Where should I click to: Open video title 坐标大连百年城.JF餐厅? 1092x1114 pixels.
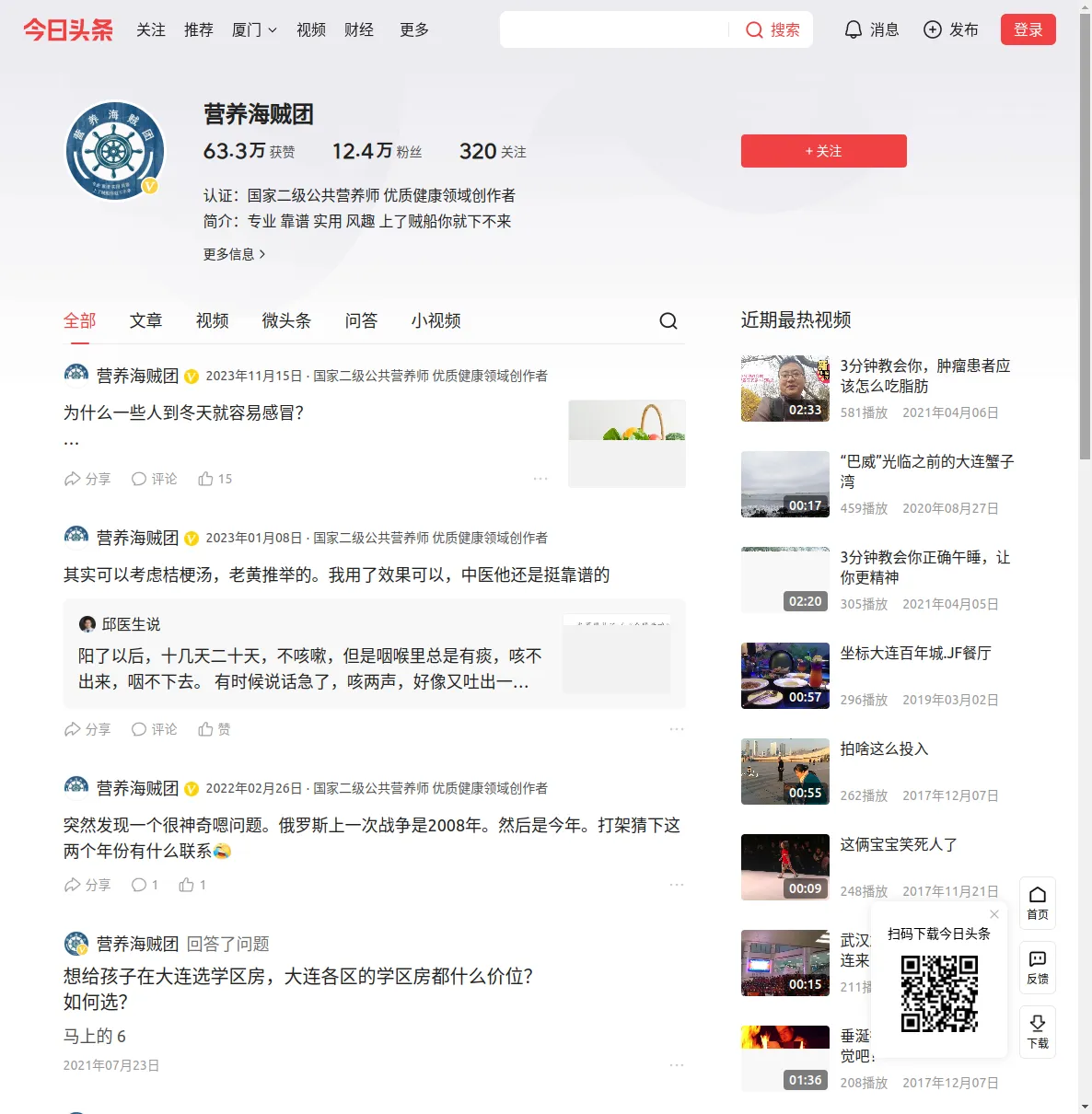[916, 653]
